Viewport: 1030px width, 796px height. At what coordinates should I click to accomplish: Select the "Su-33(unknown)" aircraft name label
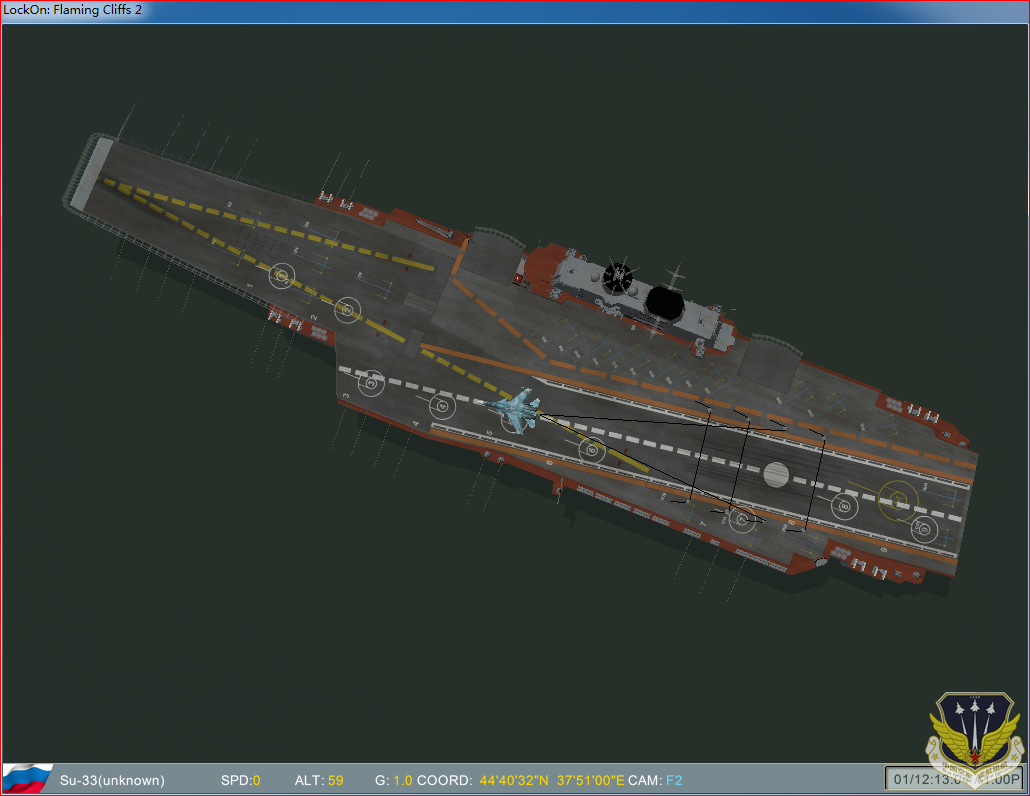point(112,780)
